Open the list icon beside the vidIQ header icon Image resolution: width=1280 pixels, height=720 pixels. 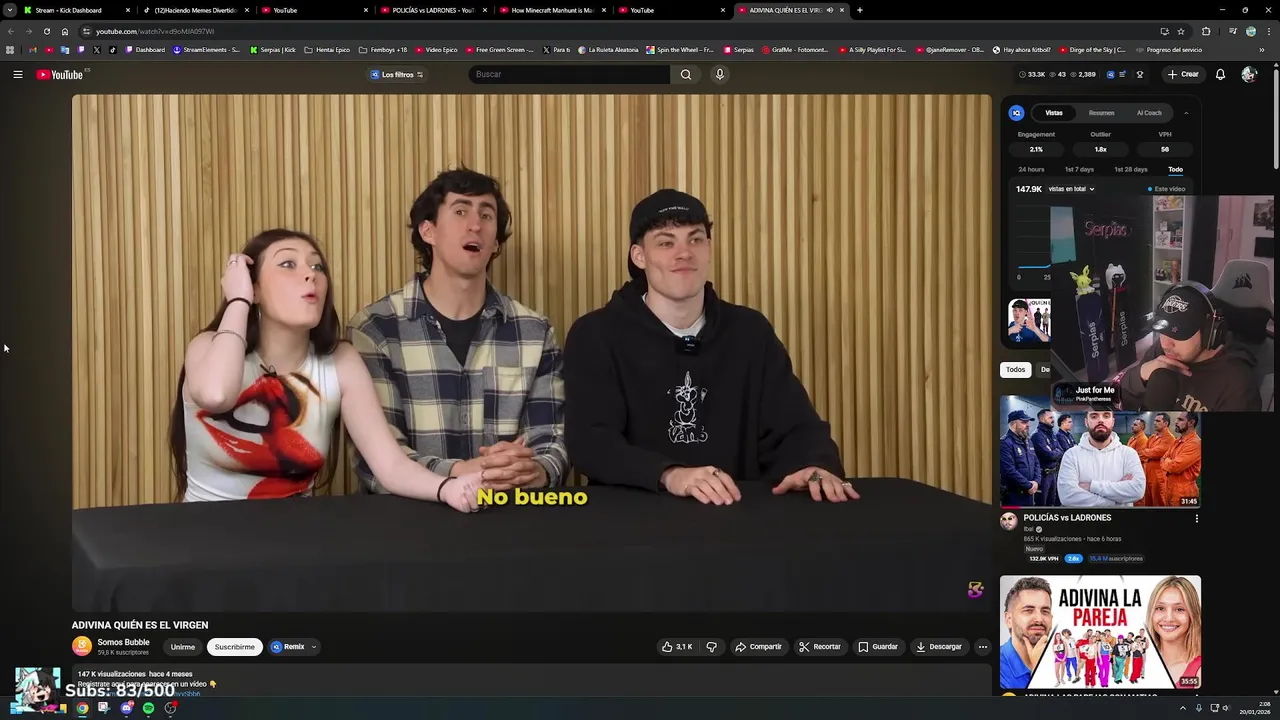coord(1123,74)
